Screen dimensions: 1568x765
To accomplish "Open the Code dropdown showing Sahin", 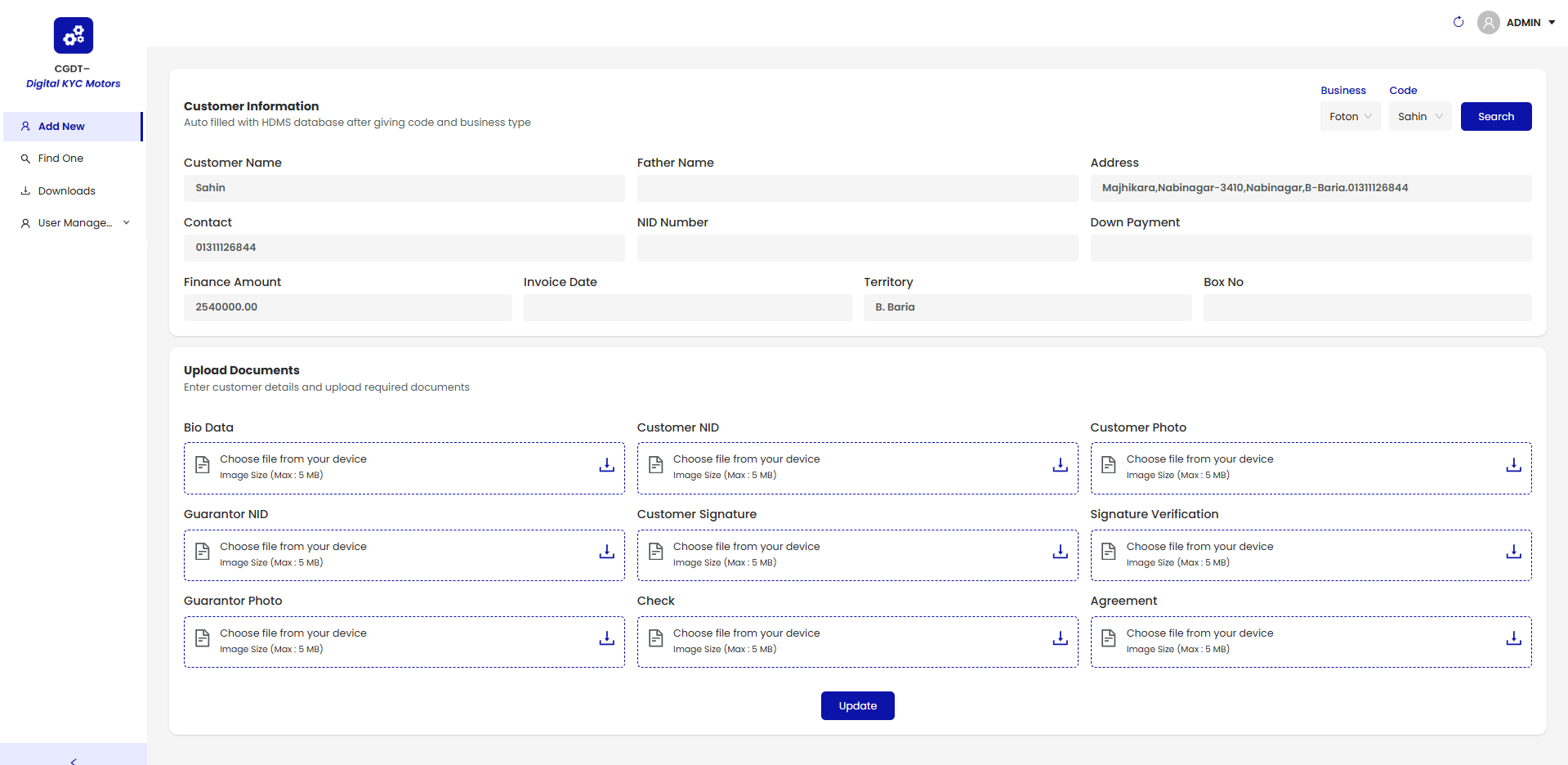I will [1419, 117].
